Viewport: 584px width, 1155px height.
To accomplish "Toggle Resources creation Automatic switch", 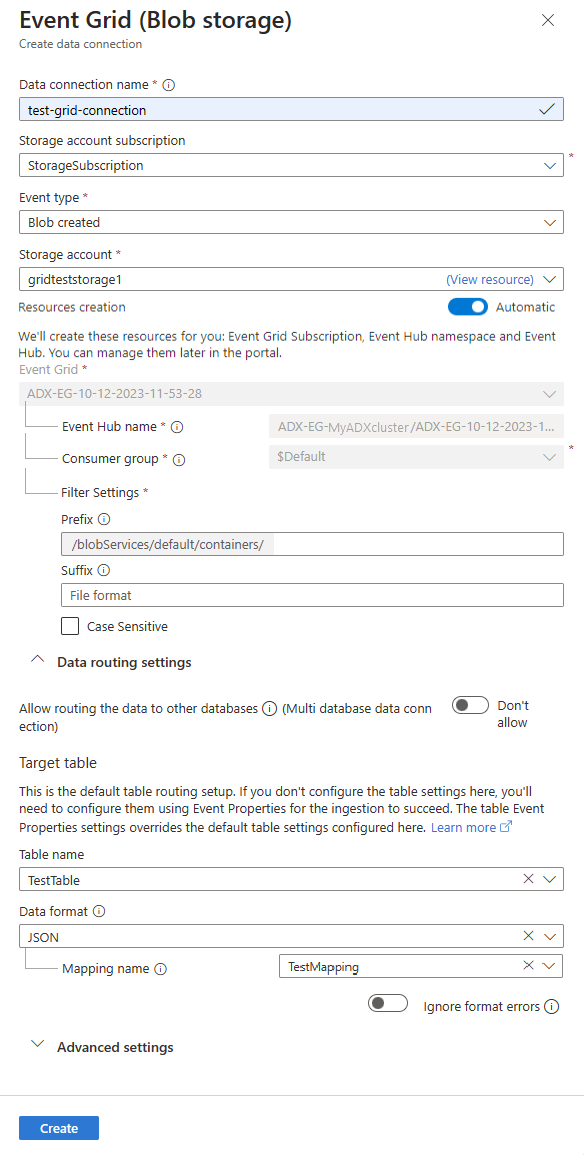I will 468,306.
